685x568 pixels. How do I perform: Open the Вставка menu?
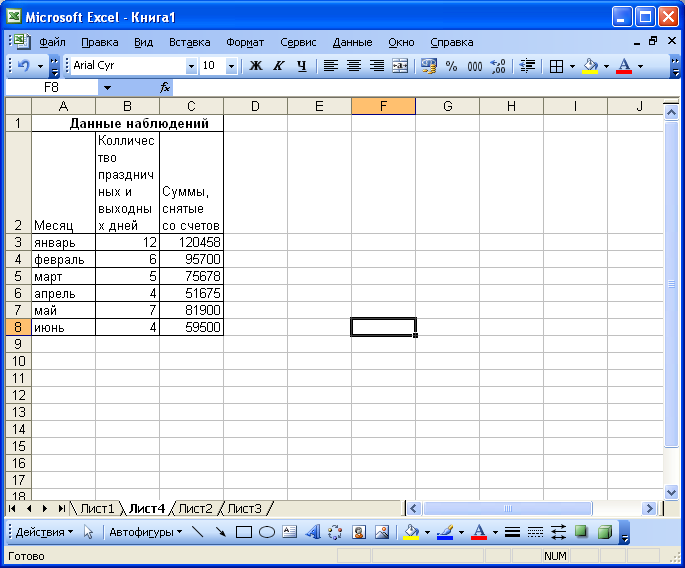(x=190, y=42)
